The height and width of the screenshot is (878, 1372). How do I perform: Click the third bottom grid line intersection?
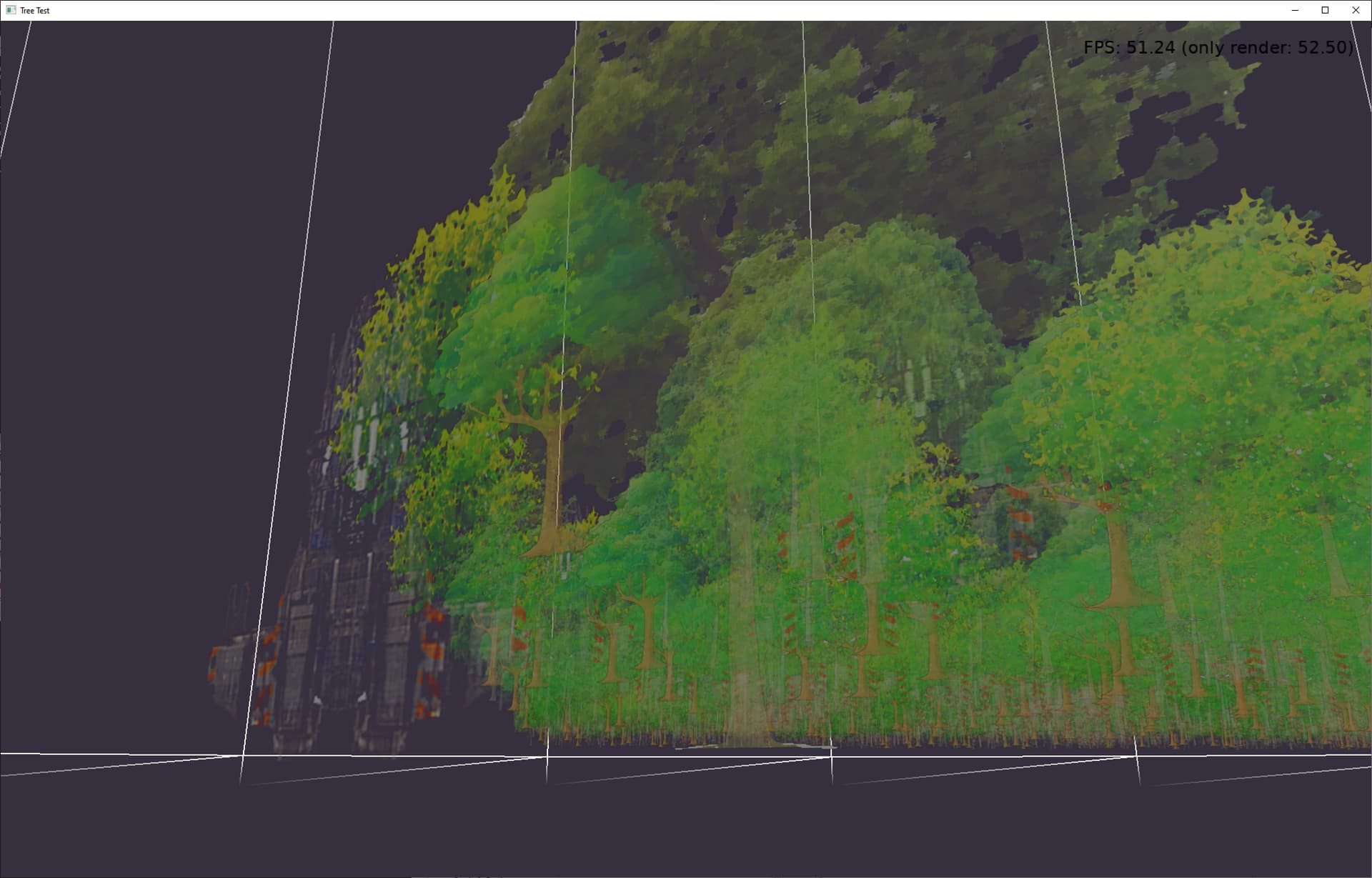click(832, 757)
